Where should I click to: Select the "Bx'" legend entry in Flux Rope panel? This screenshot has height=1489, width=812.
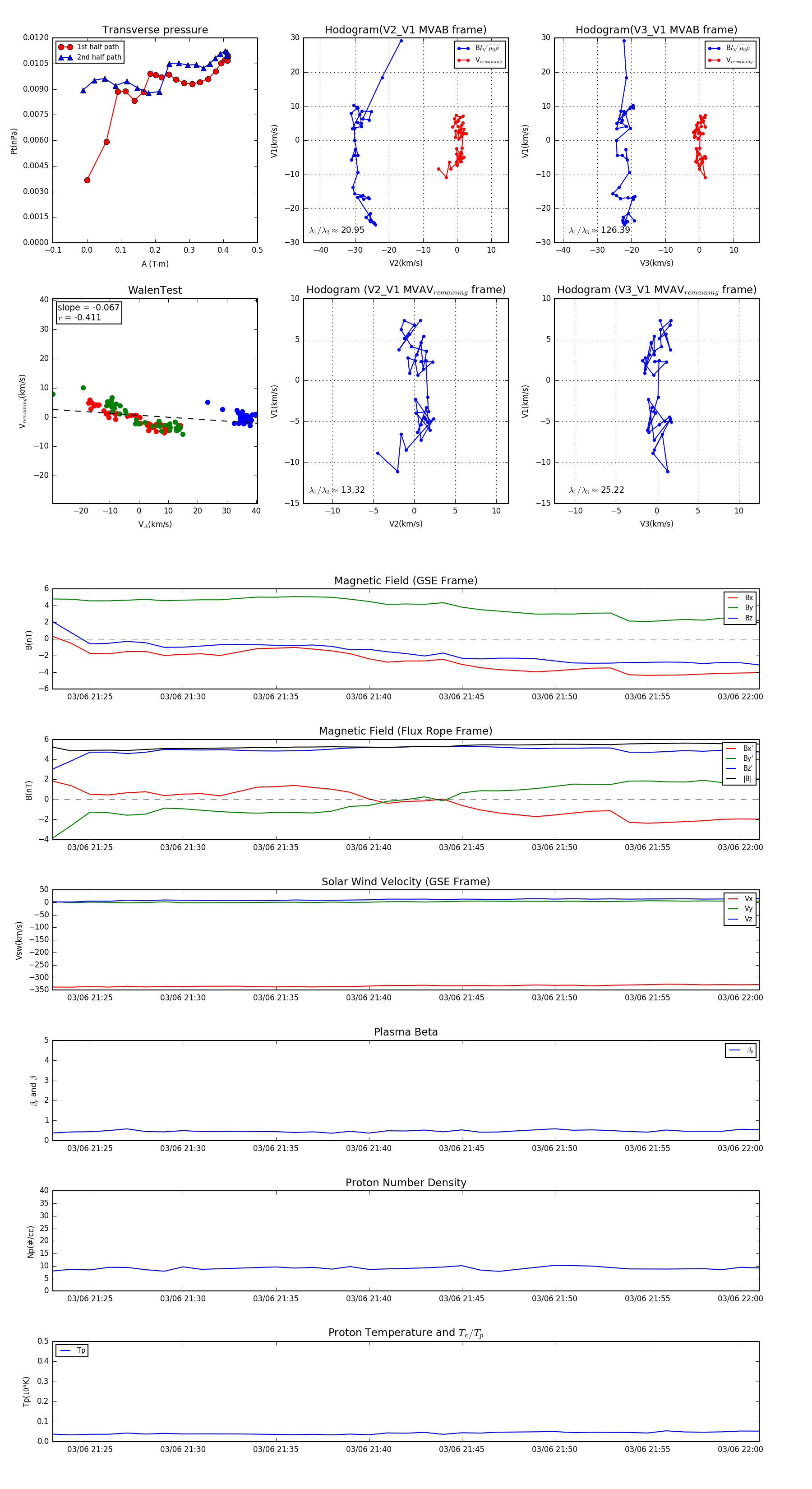point(740,749)
